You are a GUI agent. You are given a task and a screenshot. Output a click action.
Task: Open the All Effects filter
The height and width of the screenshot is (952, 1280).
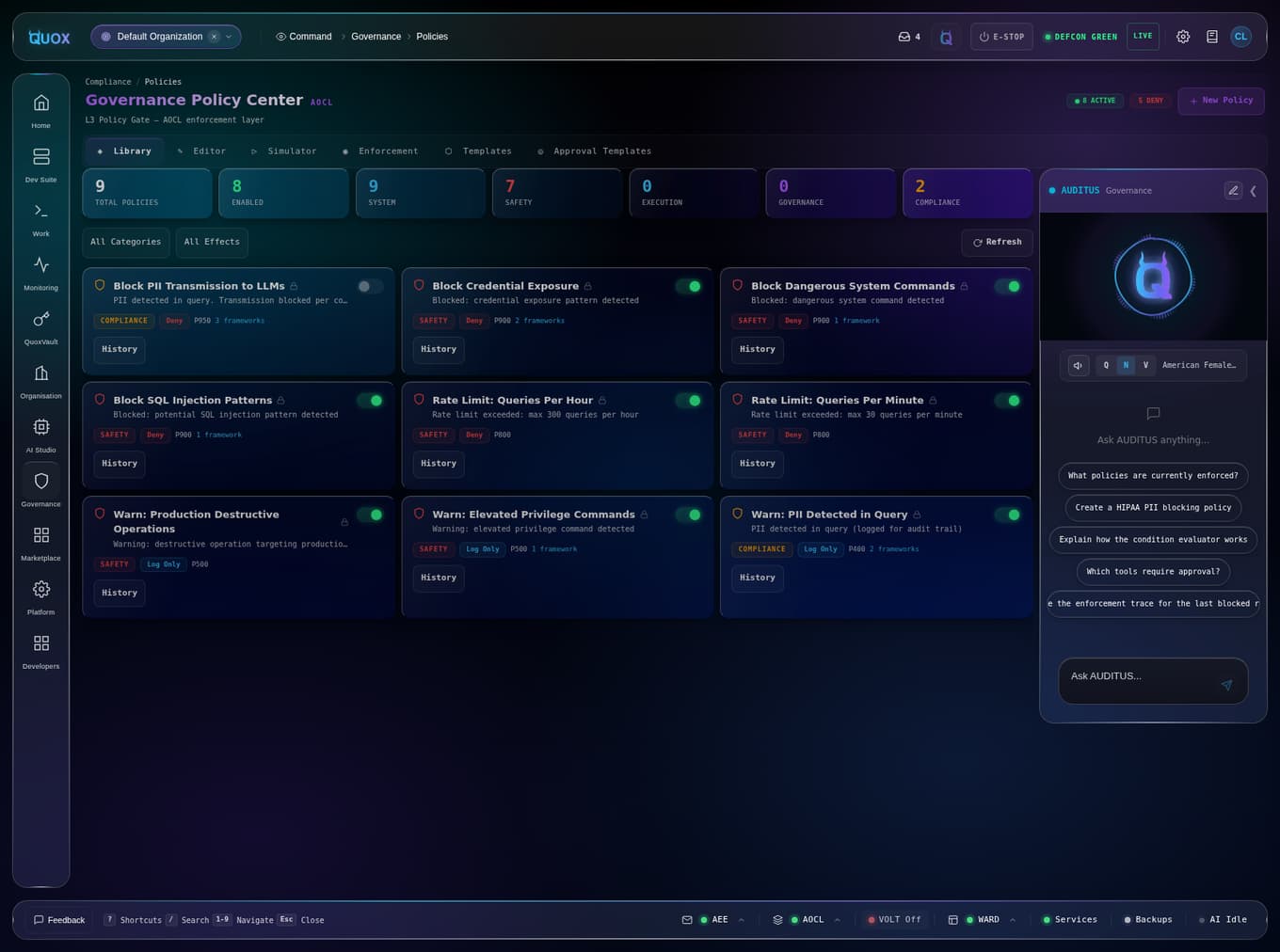212,242
